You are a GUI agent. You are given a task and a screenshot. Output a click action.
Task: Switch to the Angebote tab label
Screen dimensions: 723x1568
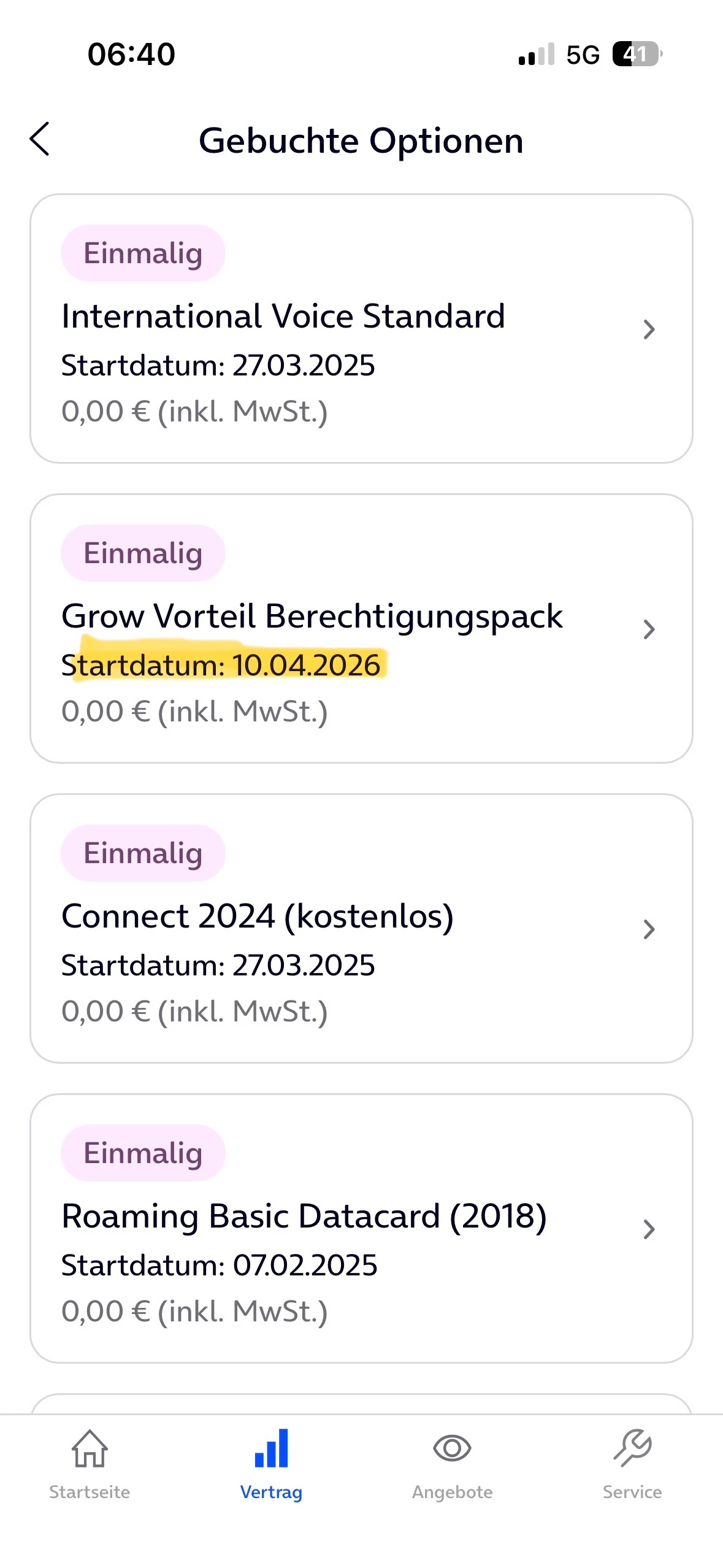click(x=452, y=1492)
